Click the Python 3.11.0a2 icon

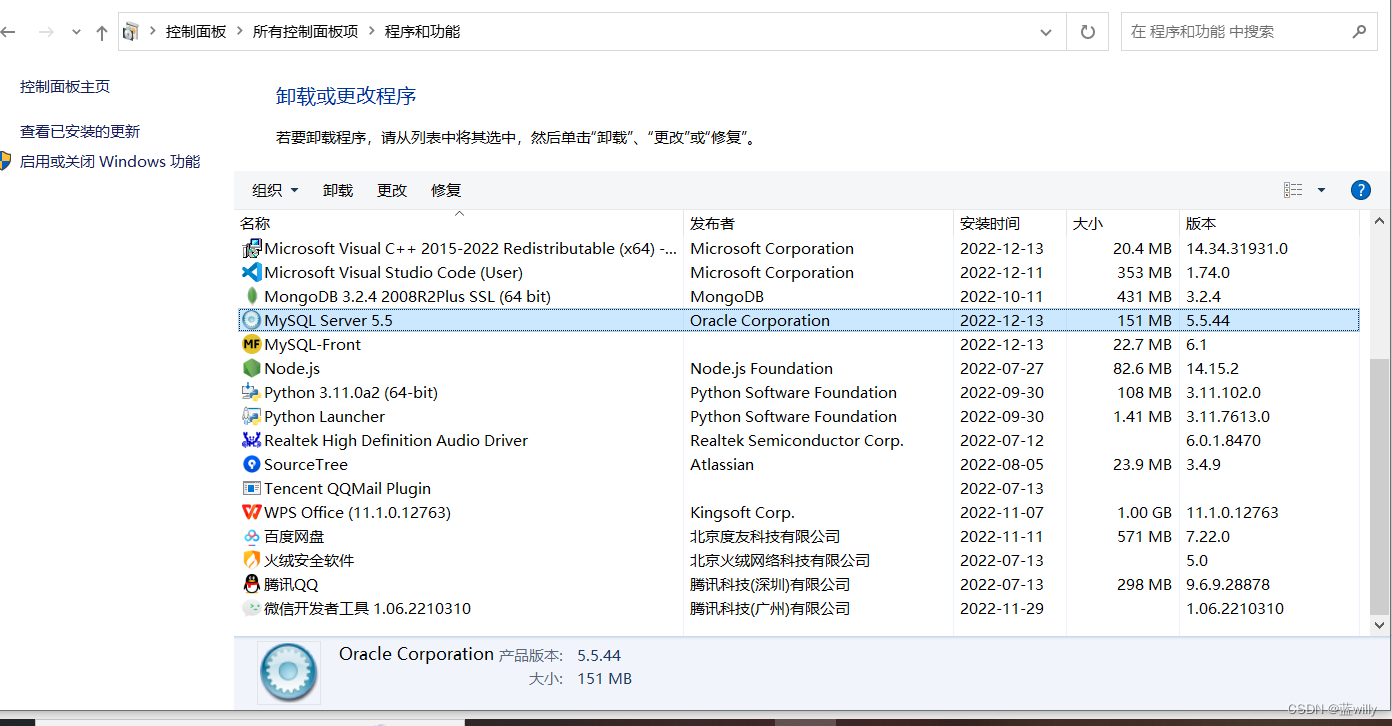[x=251, y=392]
